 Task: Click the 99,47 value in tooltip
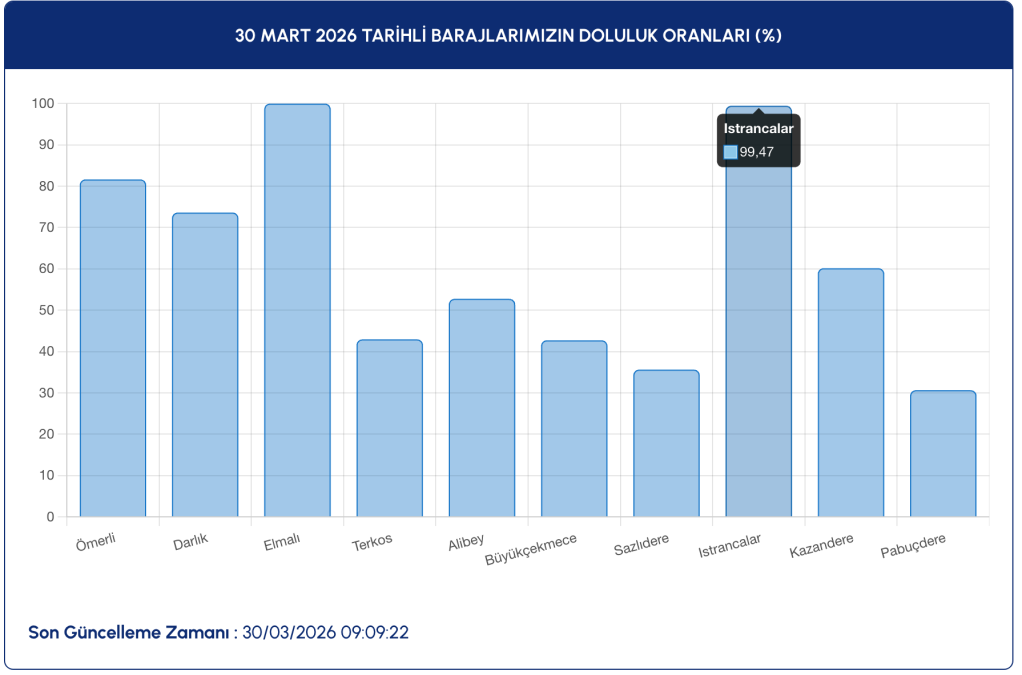pos(757,152)
